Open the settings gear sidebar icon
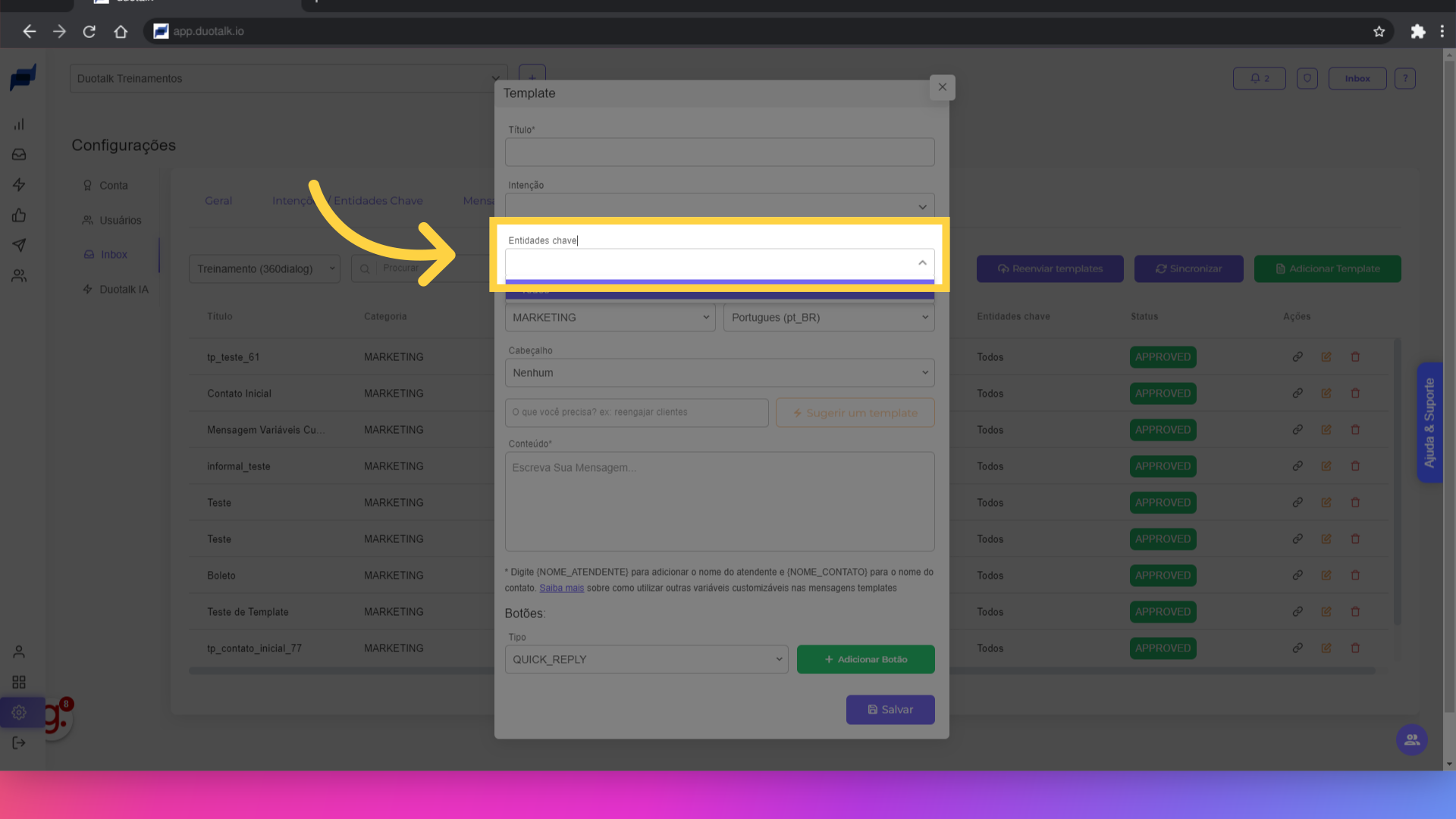This screenshot has height=819, width=1456. 19,713
